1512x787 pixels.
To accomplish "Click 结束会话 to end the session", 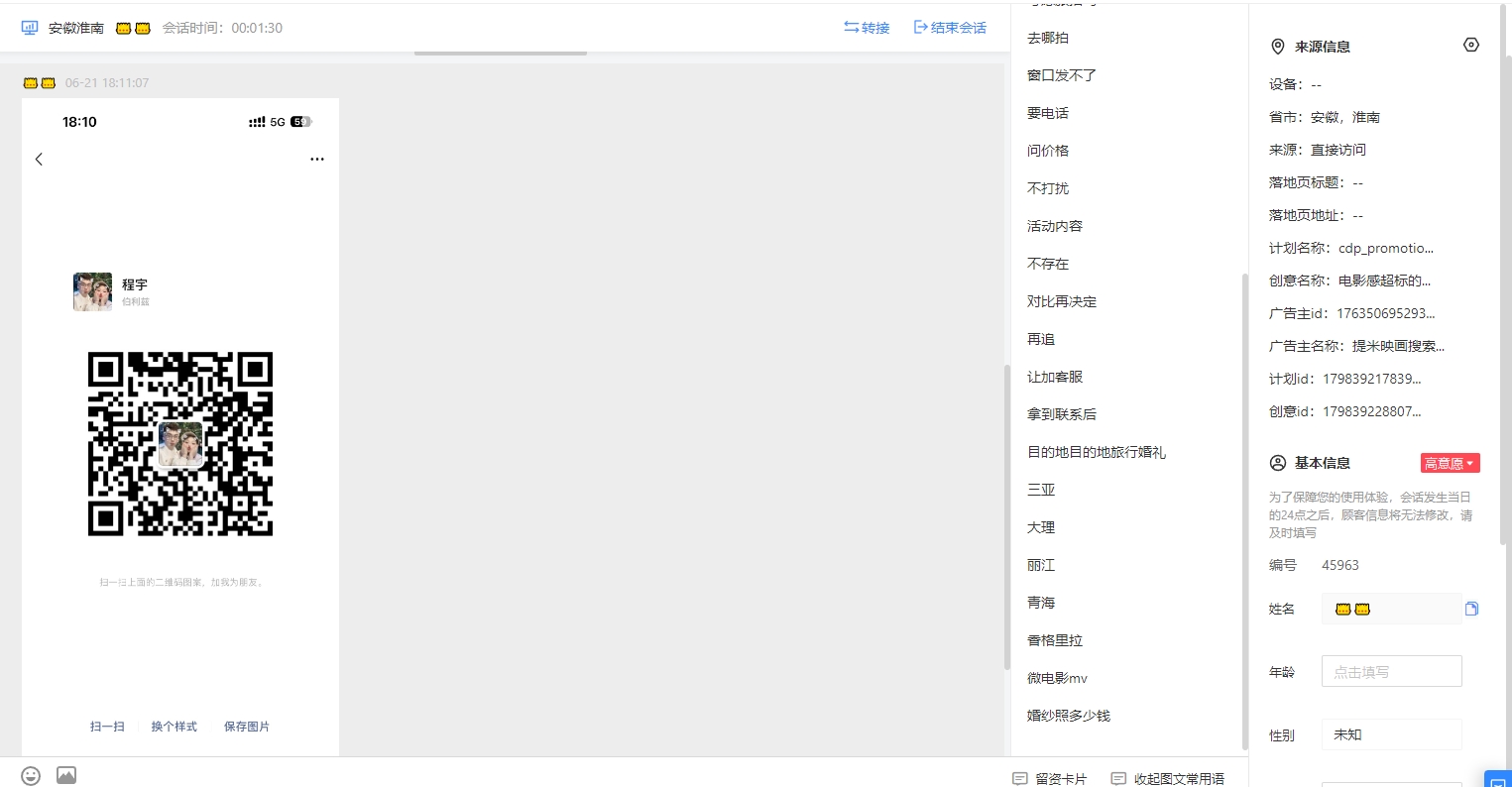I will (950, 28).
